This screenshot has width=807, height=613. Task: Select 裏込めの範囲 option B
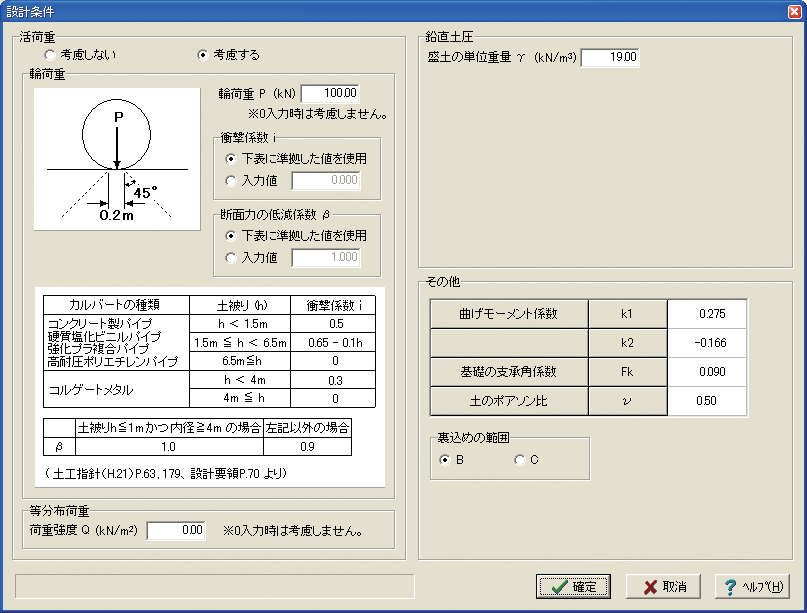pos(452,460)
